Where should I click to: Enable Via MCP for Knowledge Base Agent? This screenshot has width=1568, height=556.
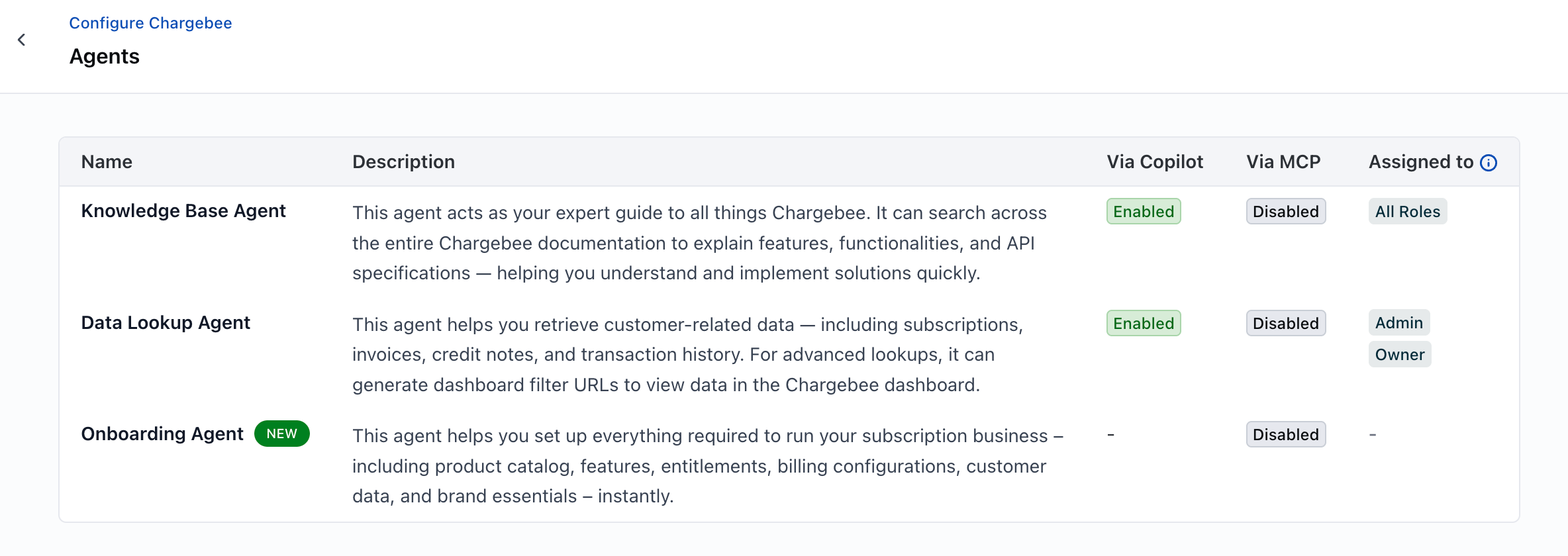(x=1285, y=211)
